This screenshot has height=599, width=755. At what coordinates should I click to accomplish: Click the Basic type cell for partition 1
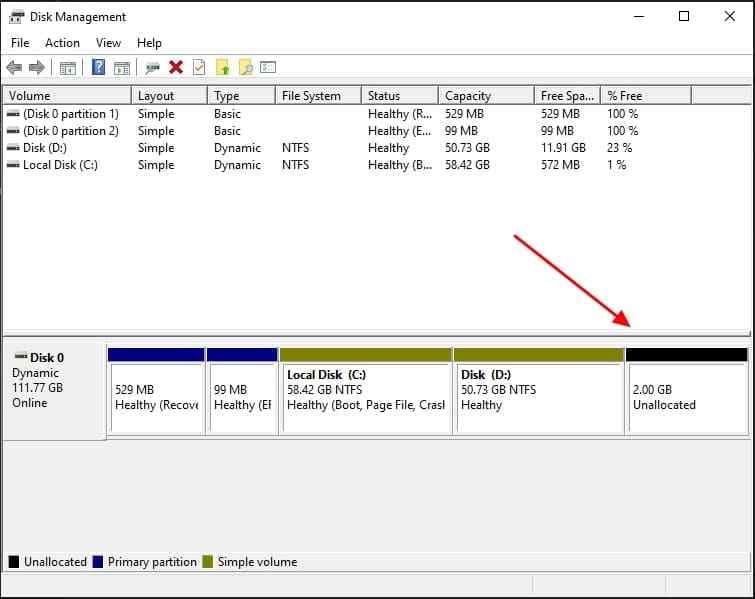click(x=227, y=114)
